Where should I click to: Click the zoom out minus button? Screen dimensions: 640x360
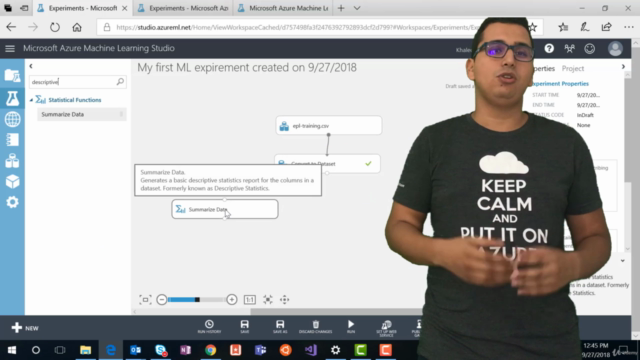pos(162,300)
